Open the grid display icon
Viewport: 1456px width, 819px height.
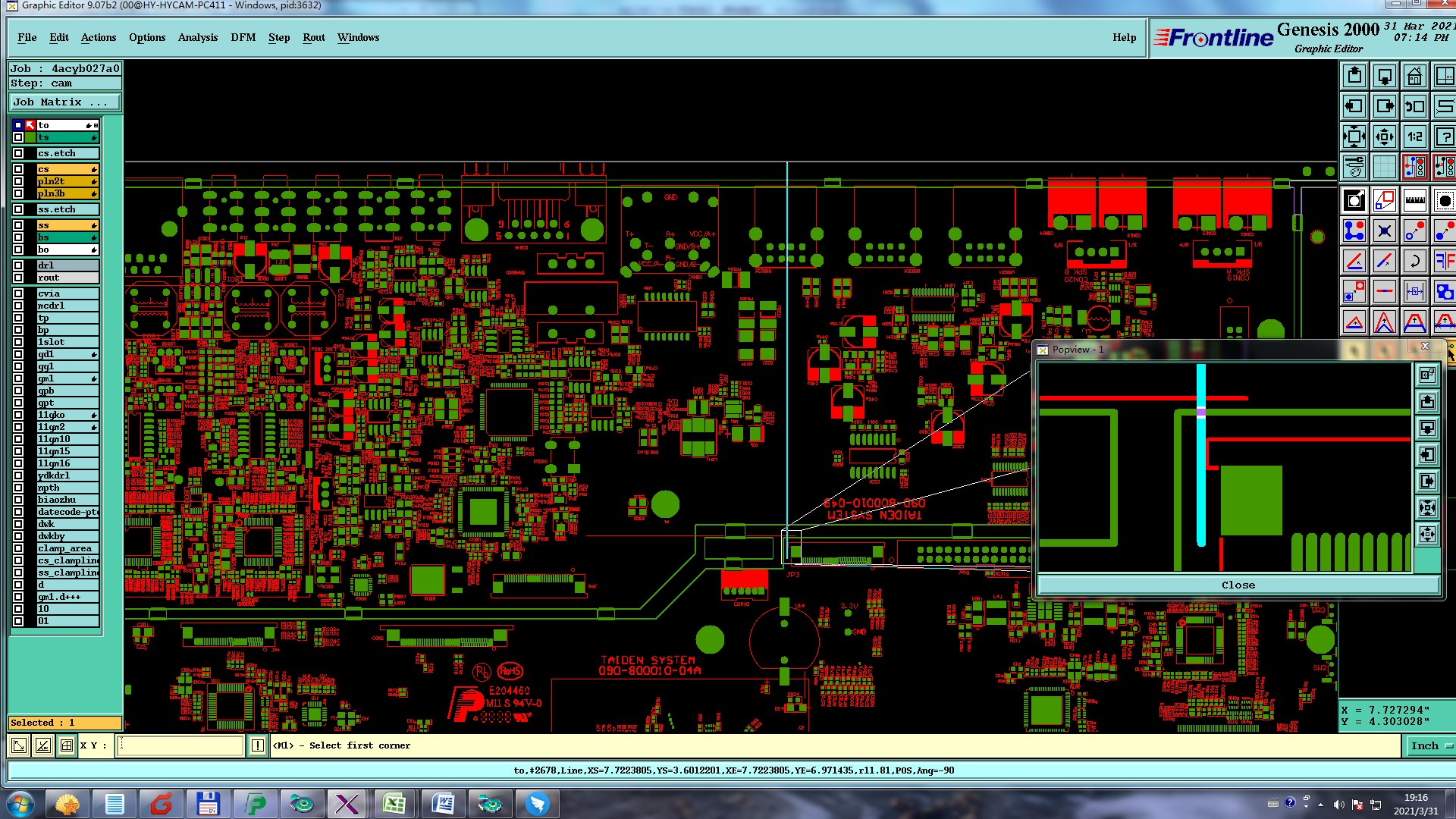(x=1384, y=167)
